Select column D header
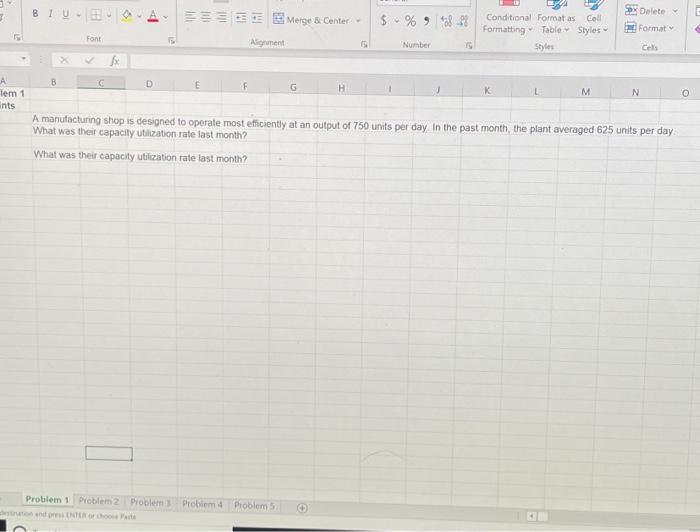This screenshot has width=700, height=532. click(149, 84)
